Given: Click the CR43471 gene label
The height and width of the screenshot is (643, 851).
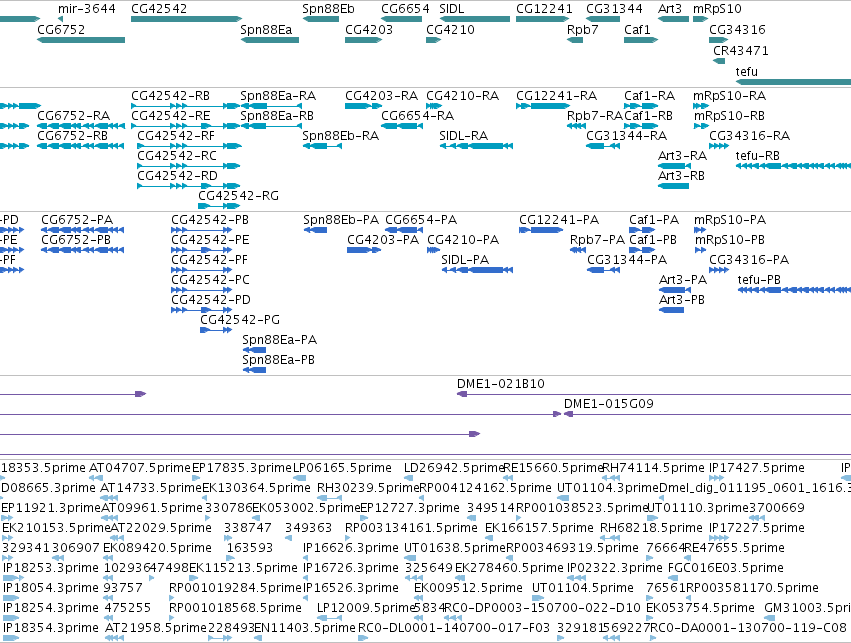Looking at the screenshot, I should tap(741, 50).
